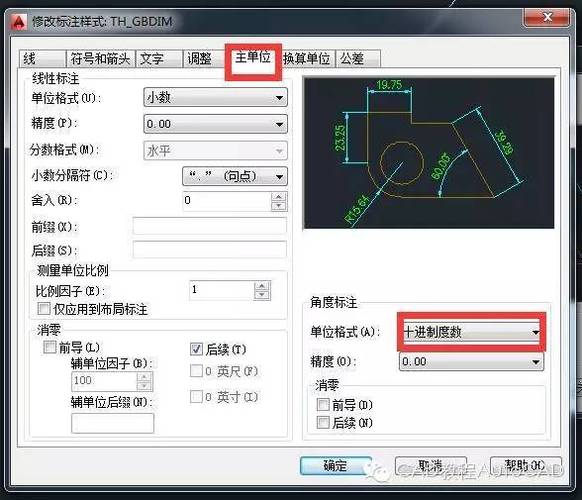Image resolution: width=582 pixels, height=500 pixels.
Task: Switch to the 公差 tab
Action: tap(358, 59)
